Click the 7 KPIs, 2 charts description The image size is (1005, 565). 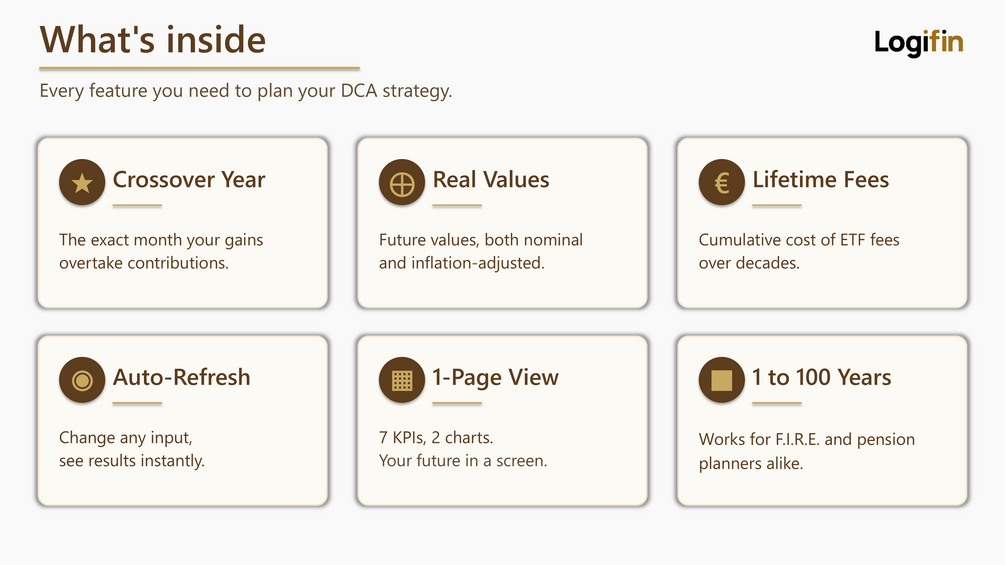(463, 449)
